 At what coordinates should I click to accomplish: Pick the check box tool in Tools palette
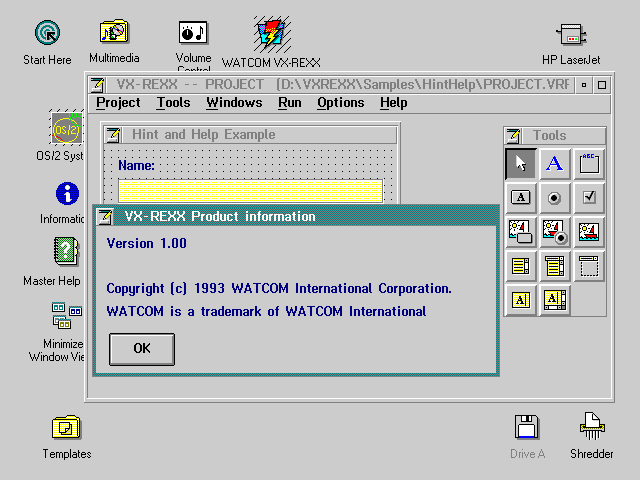(x=589, y=198)
